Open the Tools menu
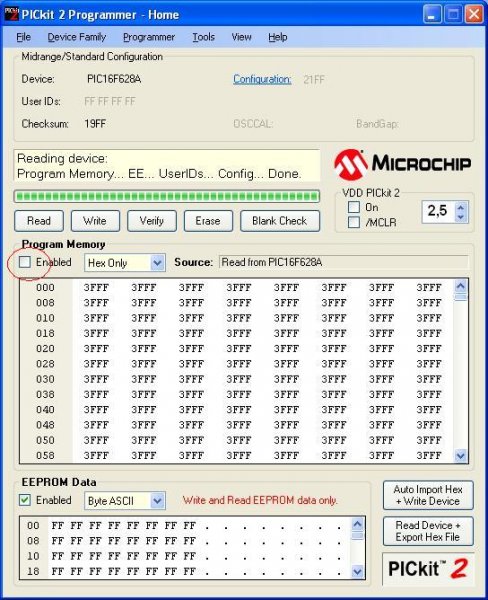This screenshot has height=600, width=488. [x=203, y=37]
